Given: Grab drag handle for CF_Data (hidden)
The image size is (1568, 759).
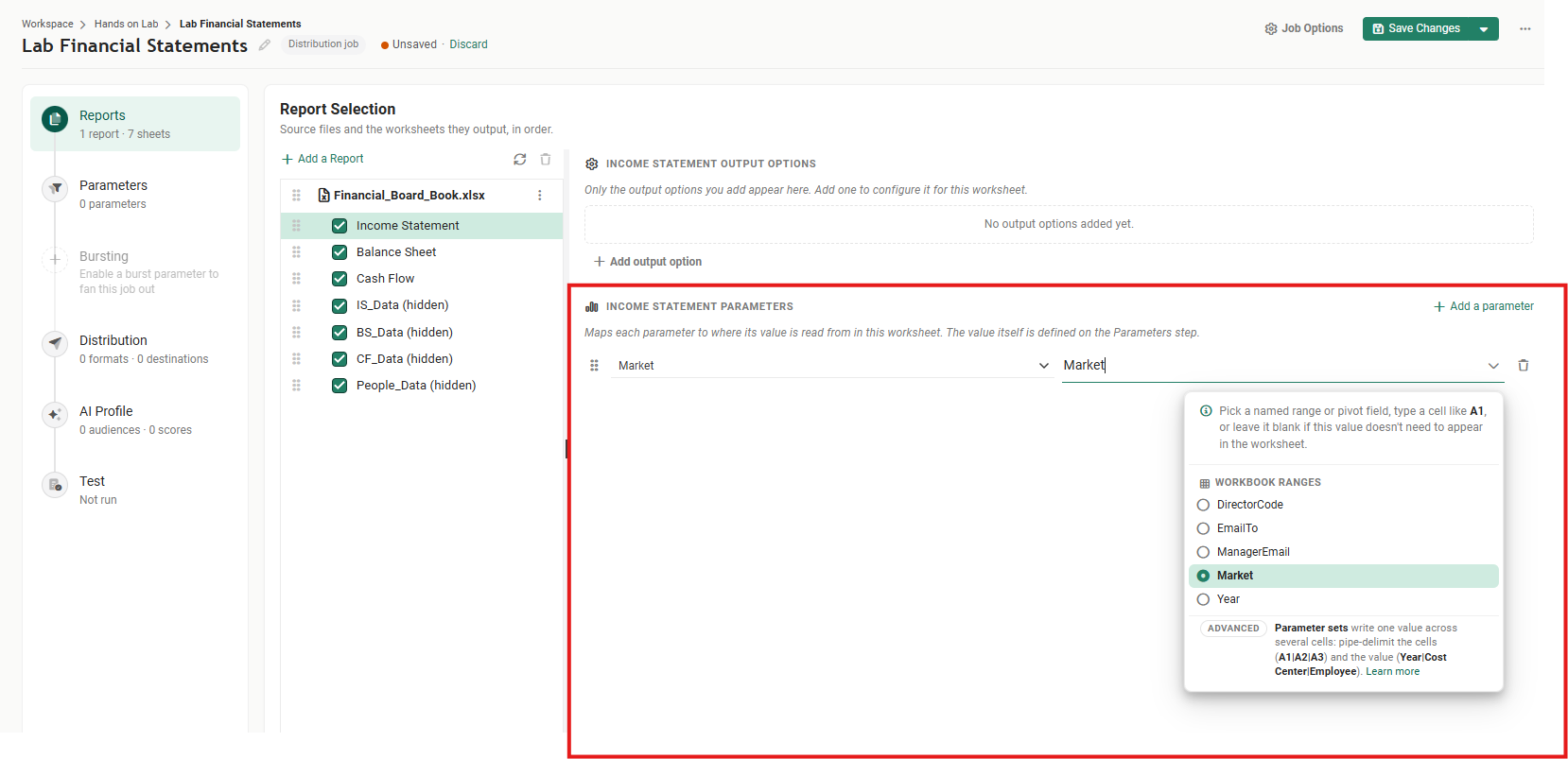Looking at the screenshot, I should (296, 358).
